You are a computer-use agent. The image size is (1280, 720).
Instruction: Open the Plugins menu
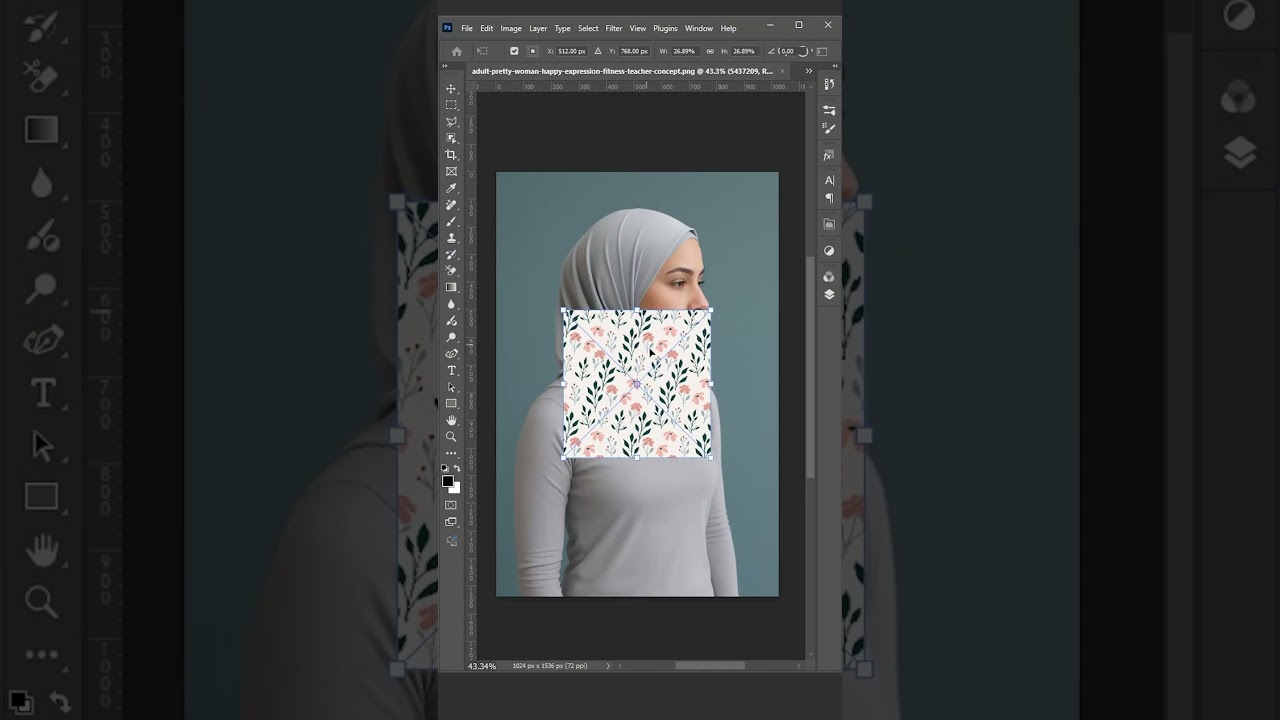(665, 28)
